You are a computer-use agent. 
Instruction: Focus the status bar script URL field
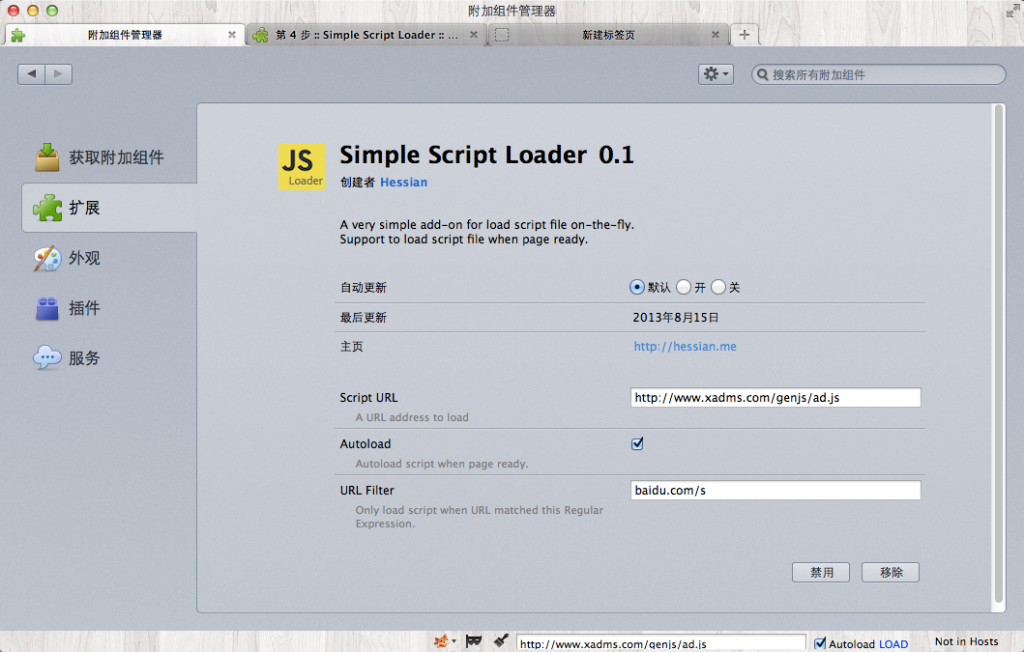point(661,644)
